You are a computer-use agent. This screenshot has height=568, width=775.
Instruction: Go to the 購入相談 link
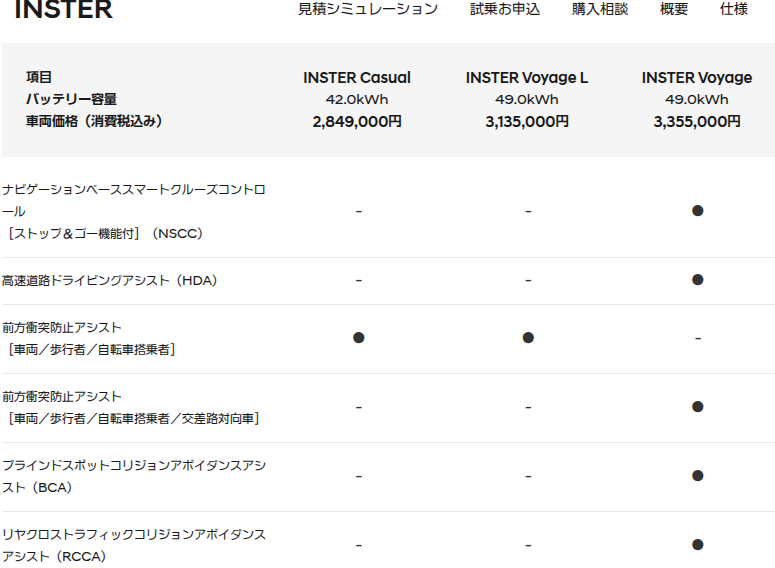point(600,9)
